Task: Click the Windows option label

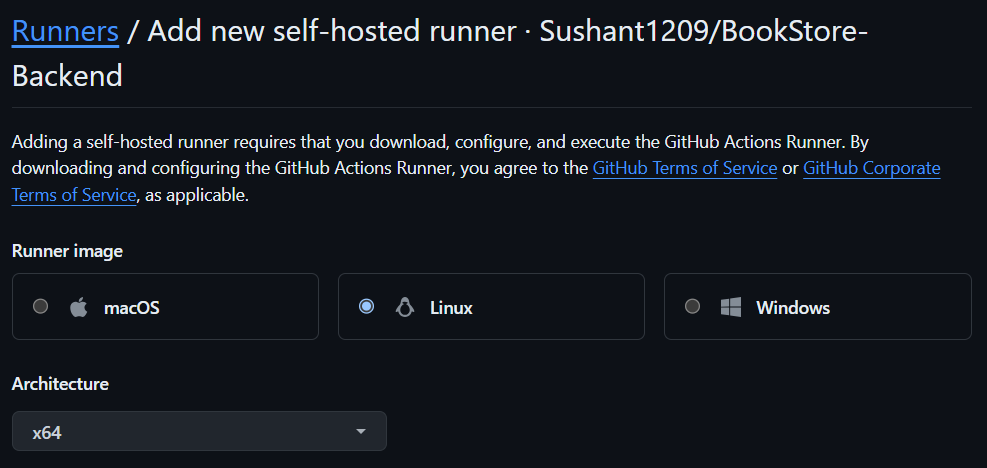Action: pyautogui.click(x=793, y=307)
